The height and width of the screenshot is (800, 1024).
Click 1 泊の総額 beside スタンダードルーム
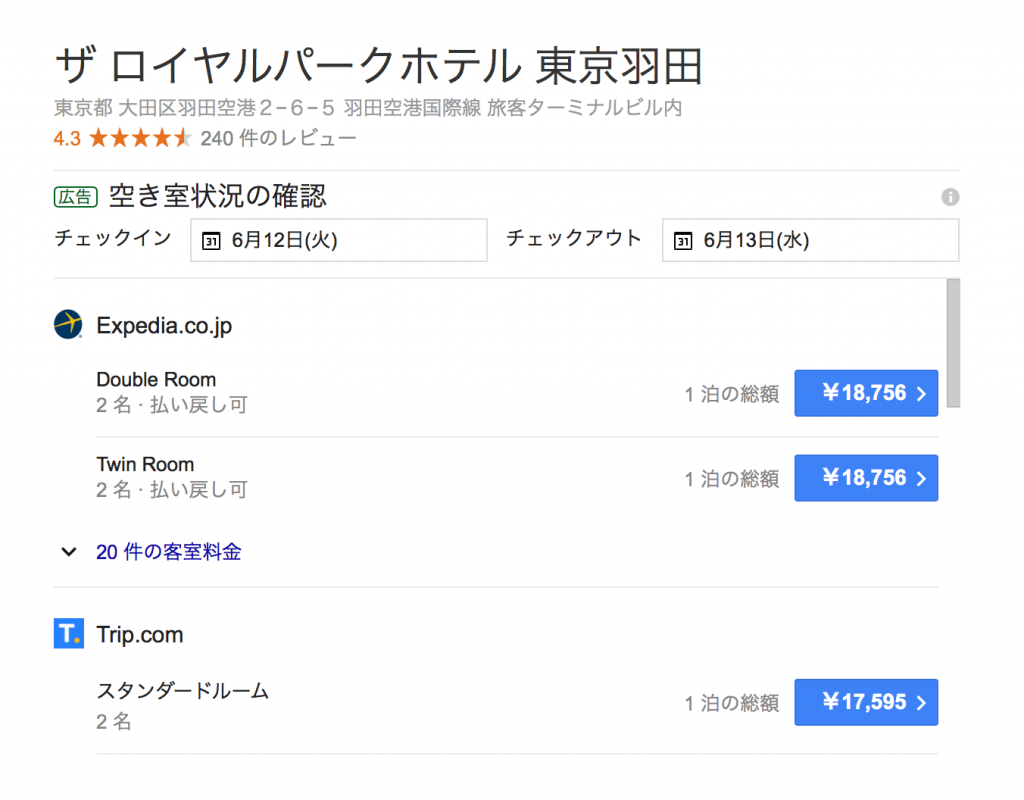tap(732, 703)
